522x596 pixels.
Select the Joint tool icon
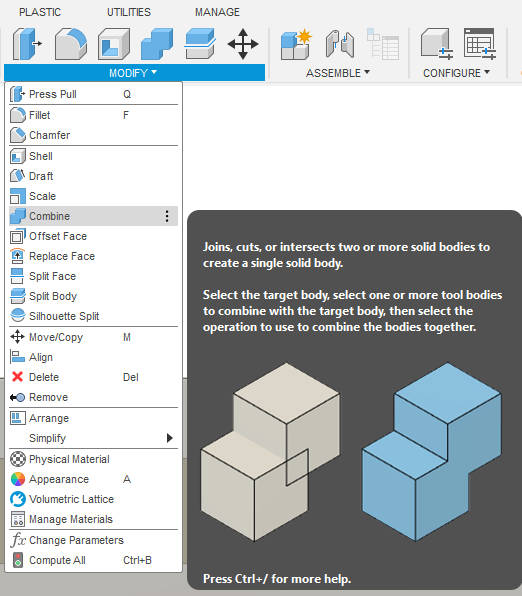pyautogui.click(x=340, y=44)
